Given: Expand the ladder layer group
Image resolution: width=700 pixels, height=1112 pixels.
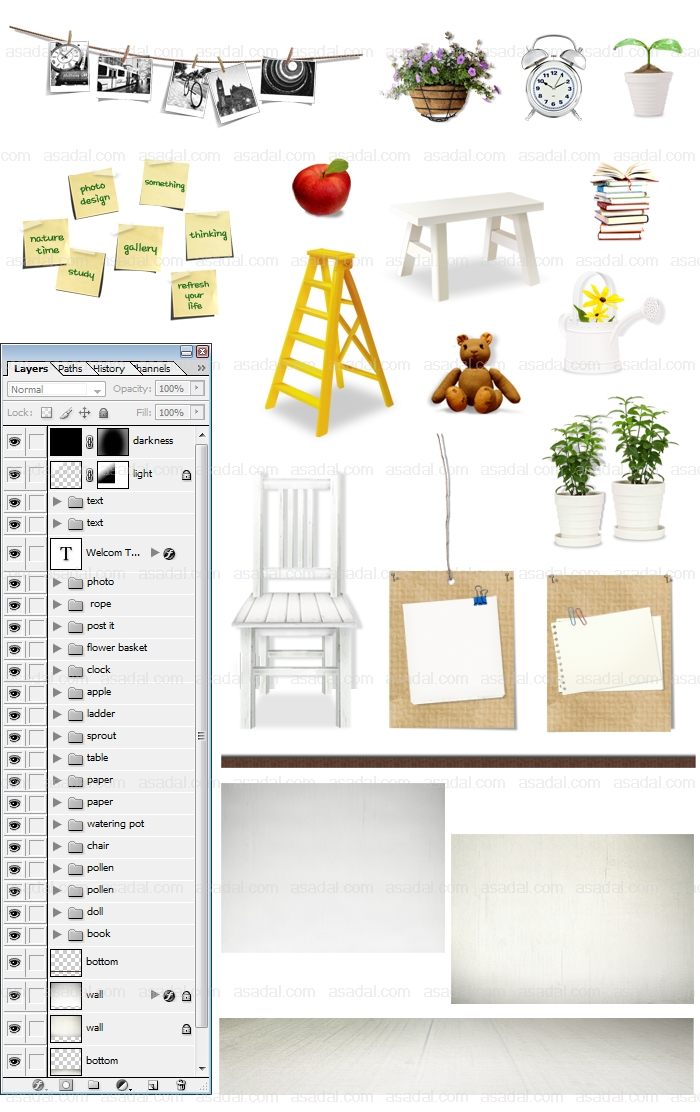Looking at the screenshot, I should tap(57, 714).
